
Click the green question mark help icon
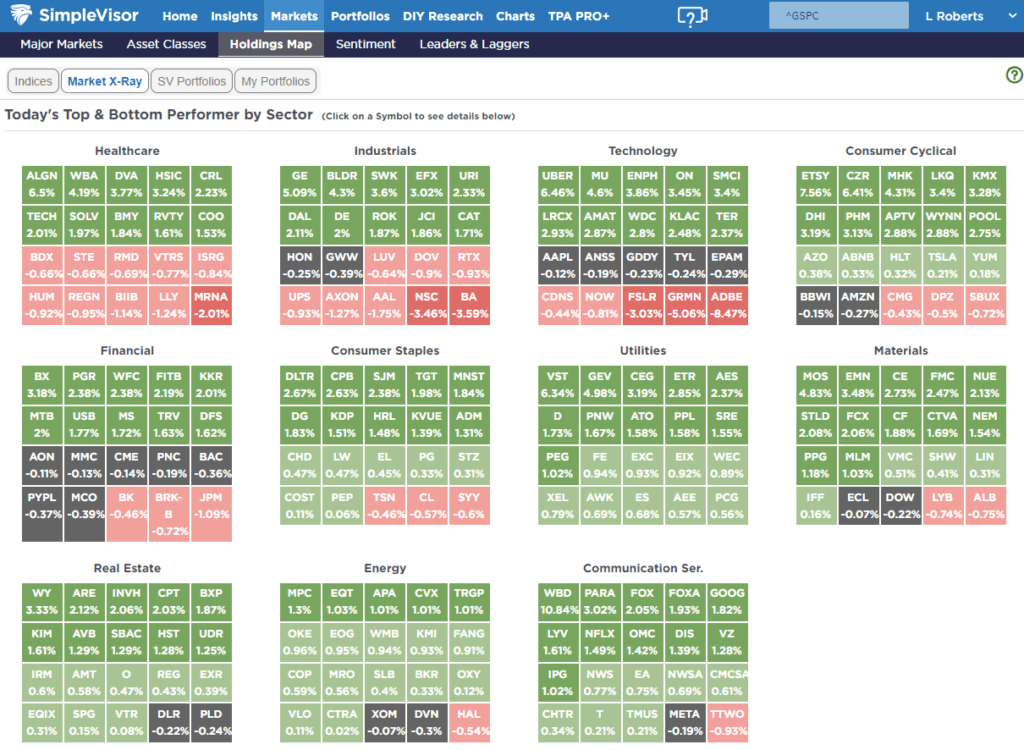click(1014, 75)
